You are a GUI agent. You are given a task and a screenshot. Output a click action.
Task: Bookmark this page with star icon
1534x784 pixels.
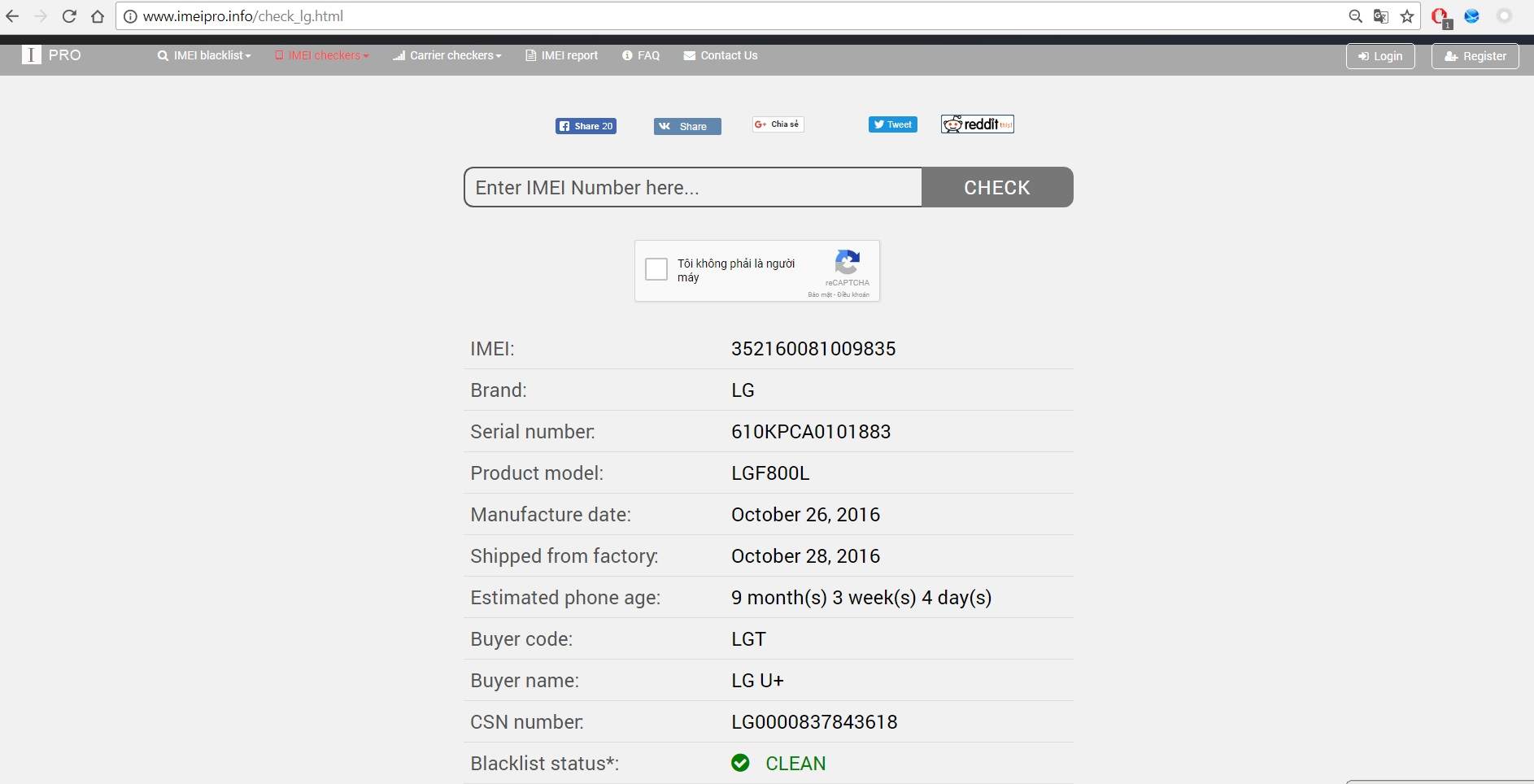click(x=1407, y=16)
